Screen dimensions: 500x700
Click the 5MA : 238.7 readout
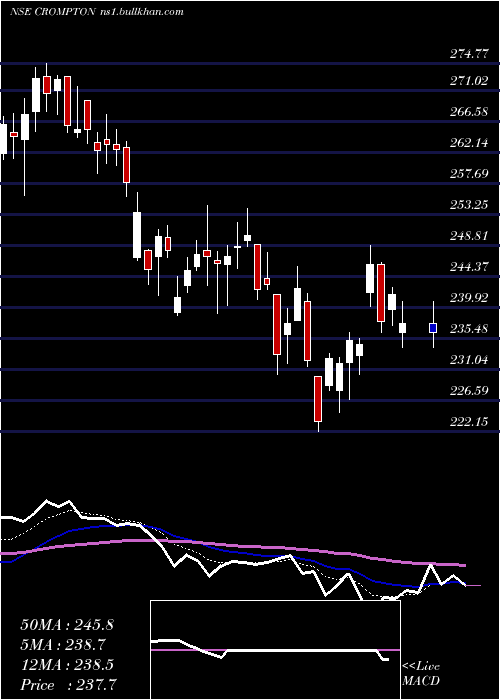[64, 645]
